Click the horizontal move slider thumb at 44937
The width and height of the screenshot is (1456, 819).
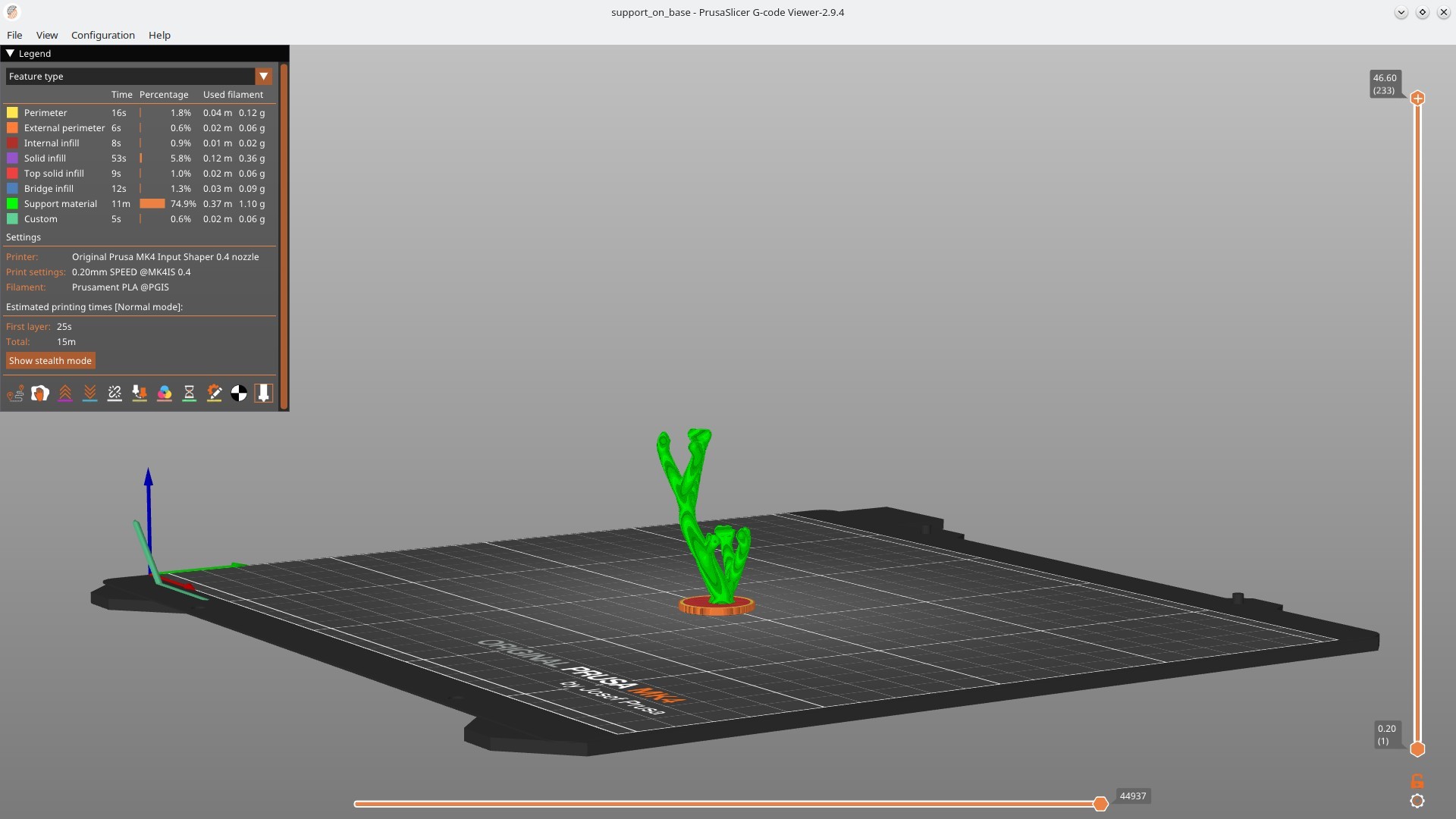coord(1100,804)
